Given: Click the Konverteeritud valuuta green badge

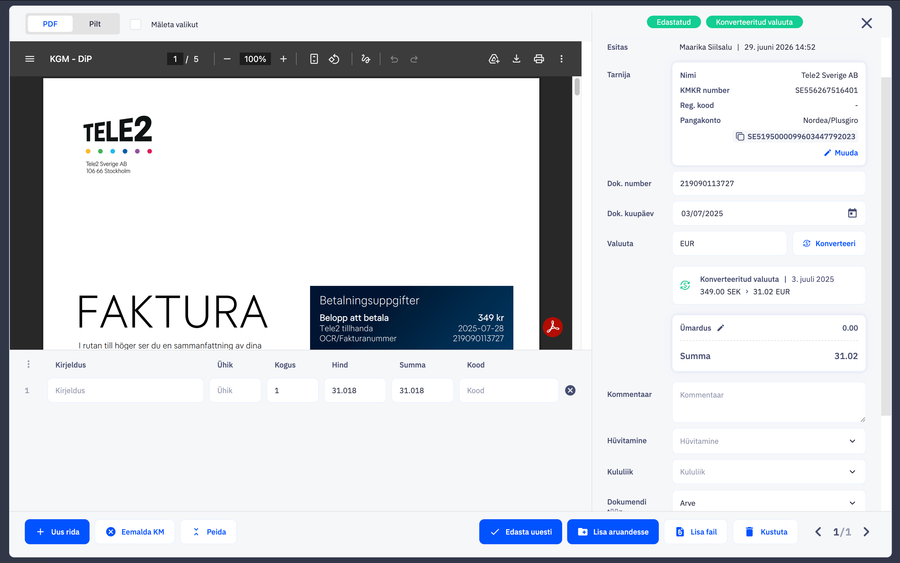Looking at the screenshot, I should 754,22.
